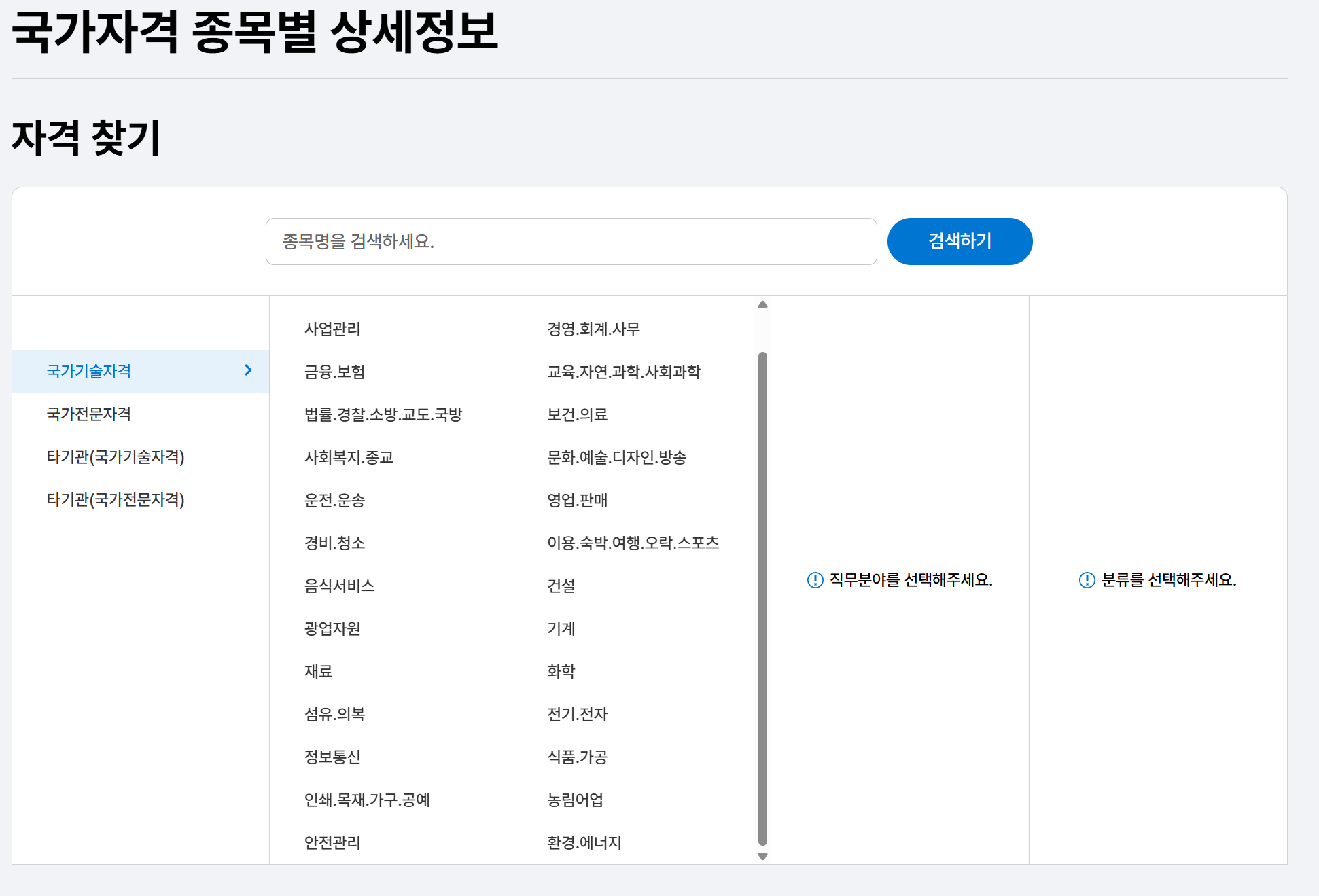Open the 타기관(국가기술자격) category

pos(116,456)
